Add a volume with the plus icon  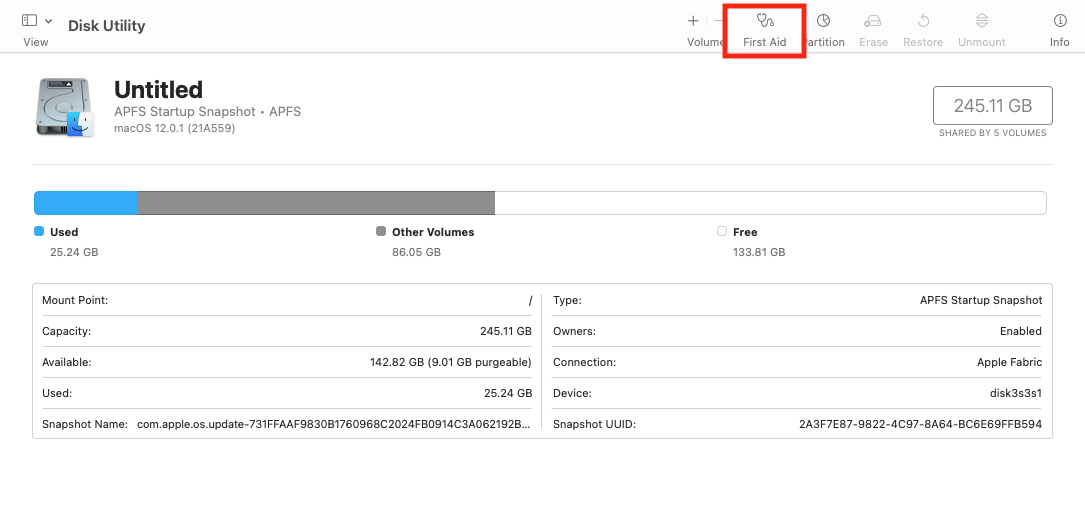pos(693,21)
